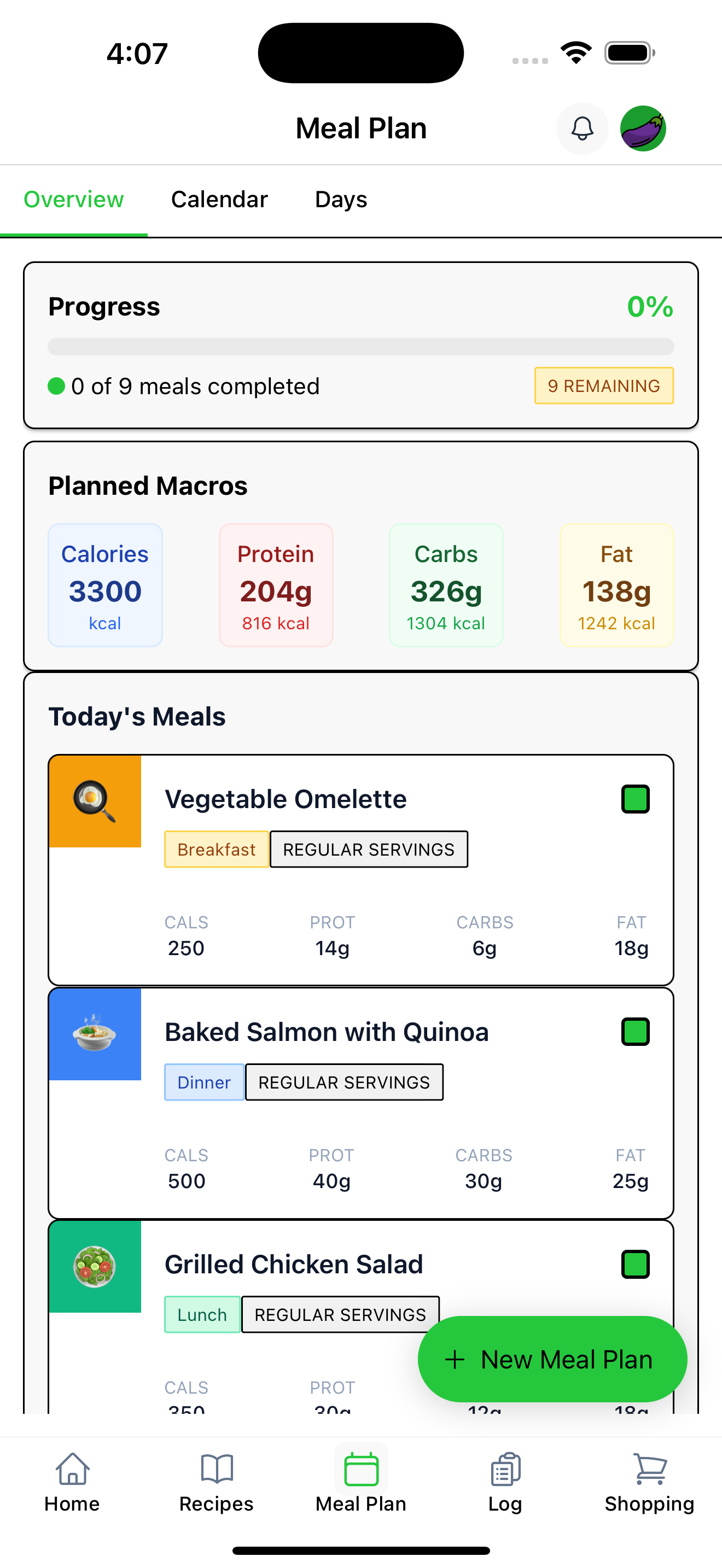Select the Overview tab
The height and width of the screenshot is (1568, 722).
pyautogui.click(x=74, y=200)
